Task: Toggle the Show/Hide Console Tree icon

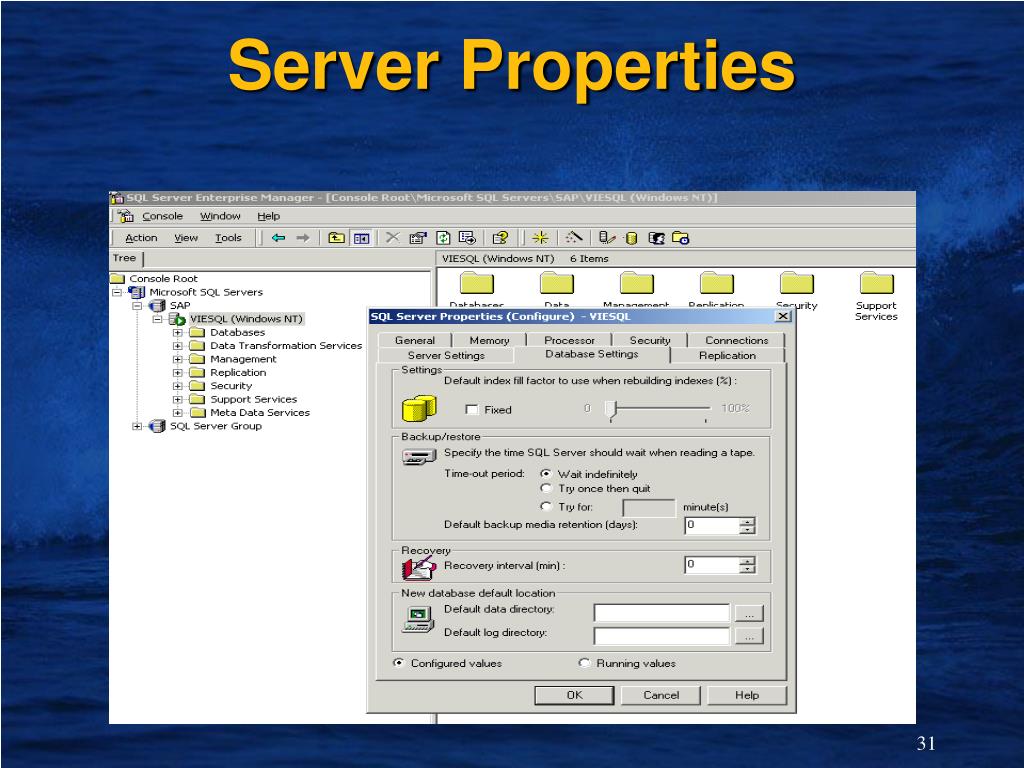Action: pyautogui.click(x=361, y=238)
